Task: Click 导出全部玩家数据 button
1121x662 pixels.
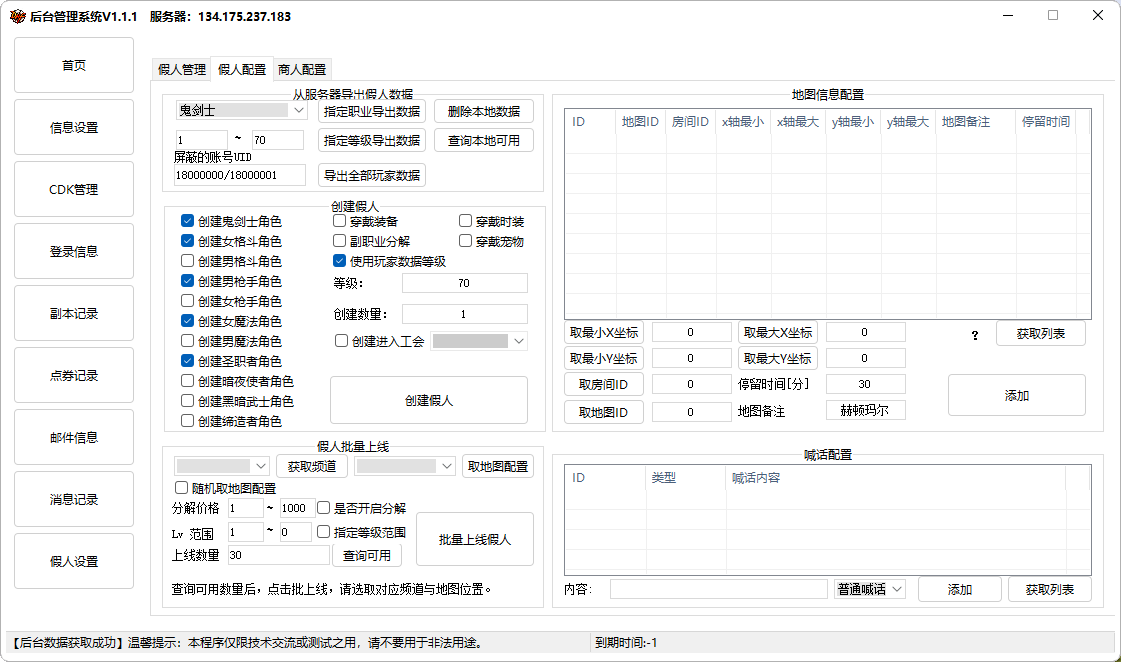Action: coord(372,175)
